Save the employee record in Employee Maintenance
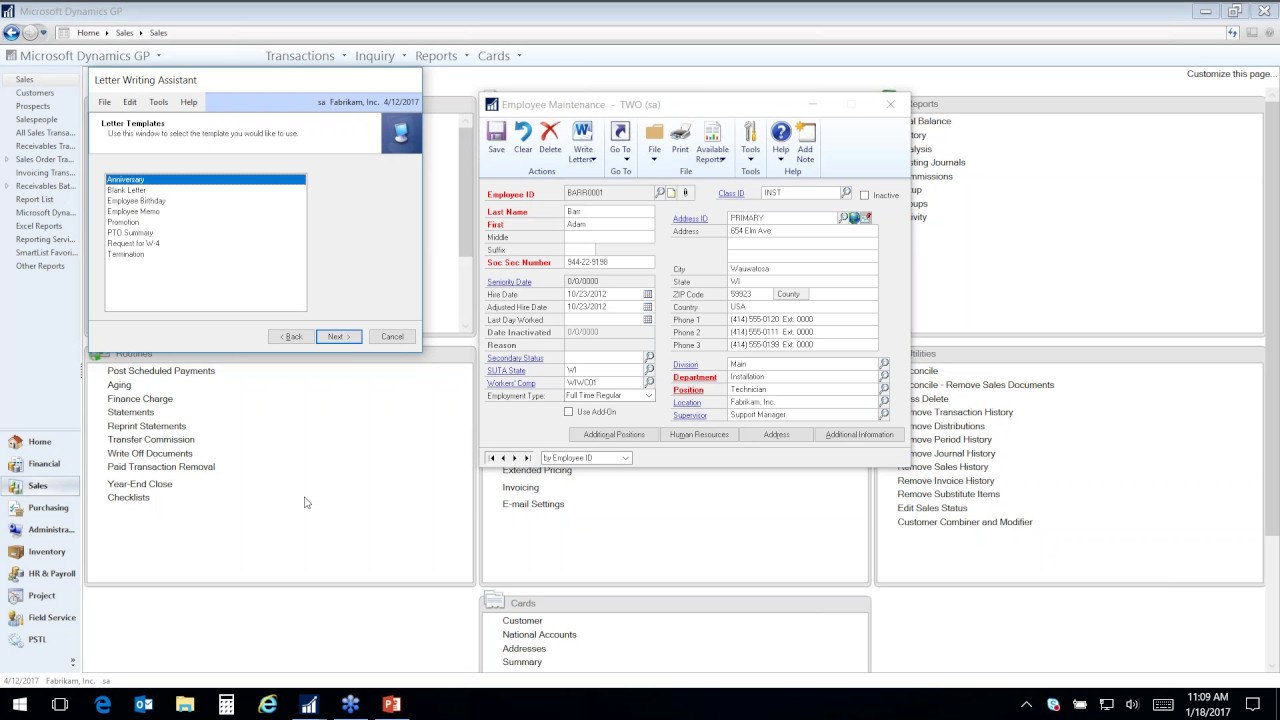This screenshot has width=1280, height=720. click(496, 137)
